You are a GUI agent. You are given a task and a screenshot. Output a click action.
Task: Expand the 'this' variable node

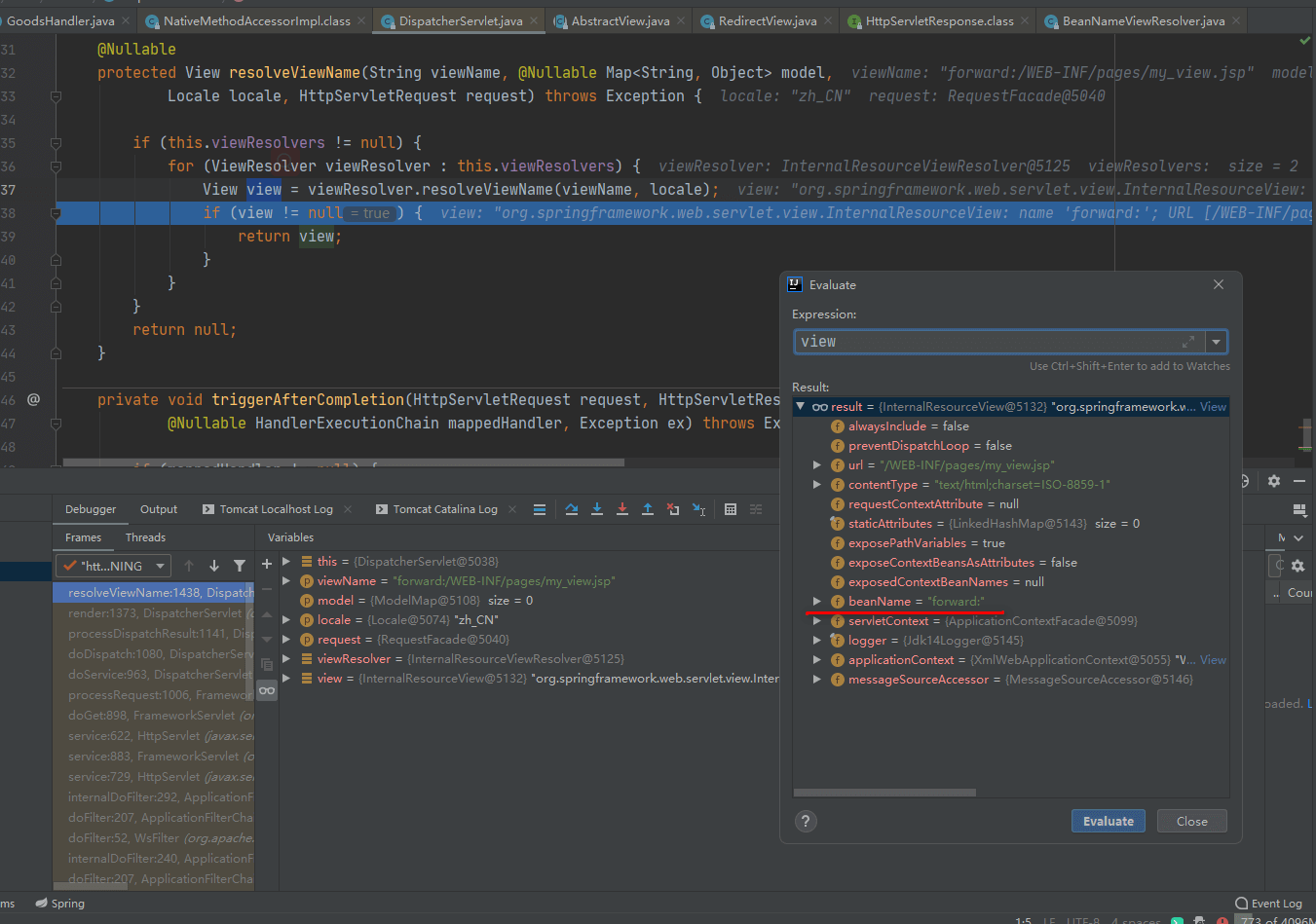(286, 562)
